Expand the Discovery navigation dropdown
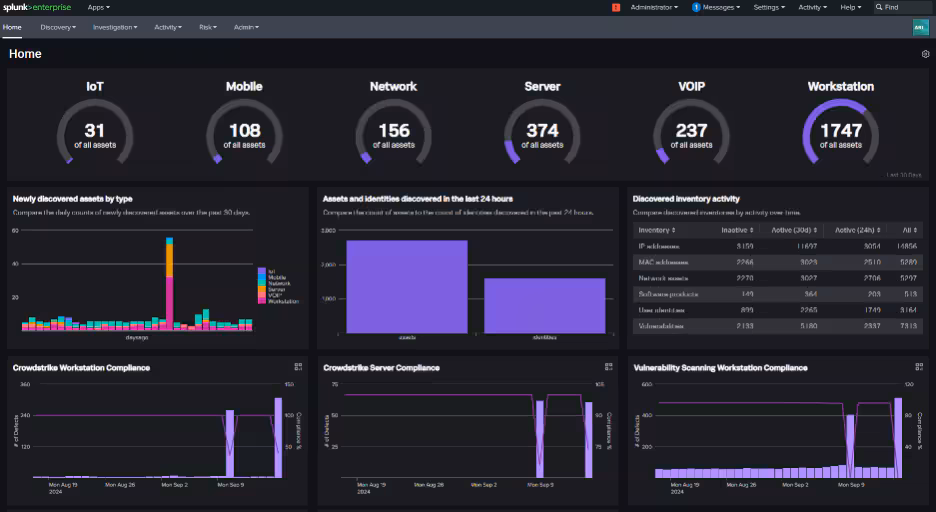 click(58, 27)
